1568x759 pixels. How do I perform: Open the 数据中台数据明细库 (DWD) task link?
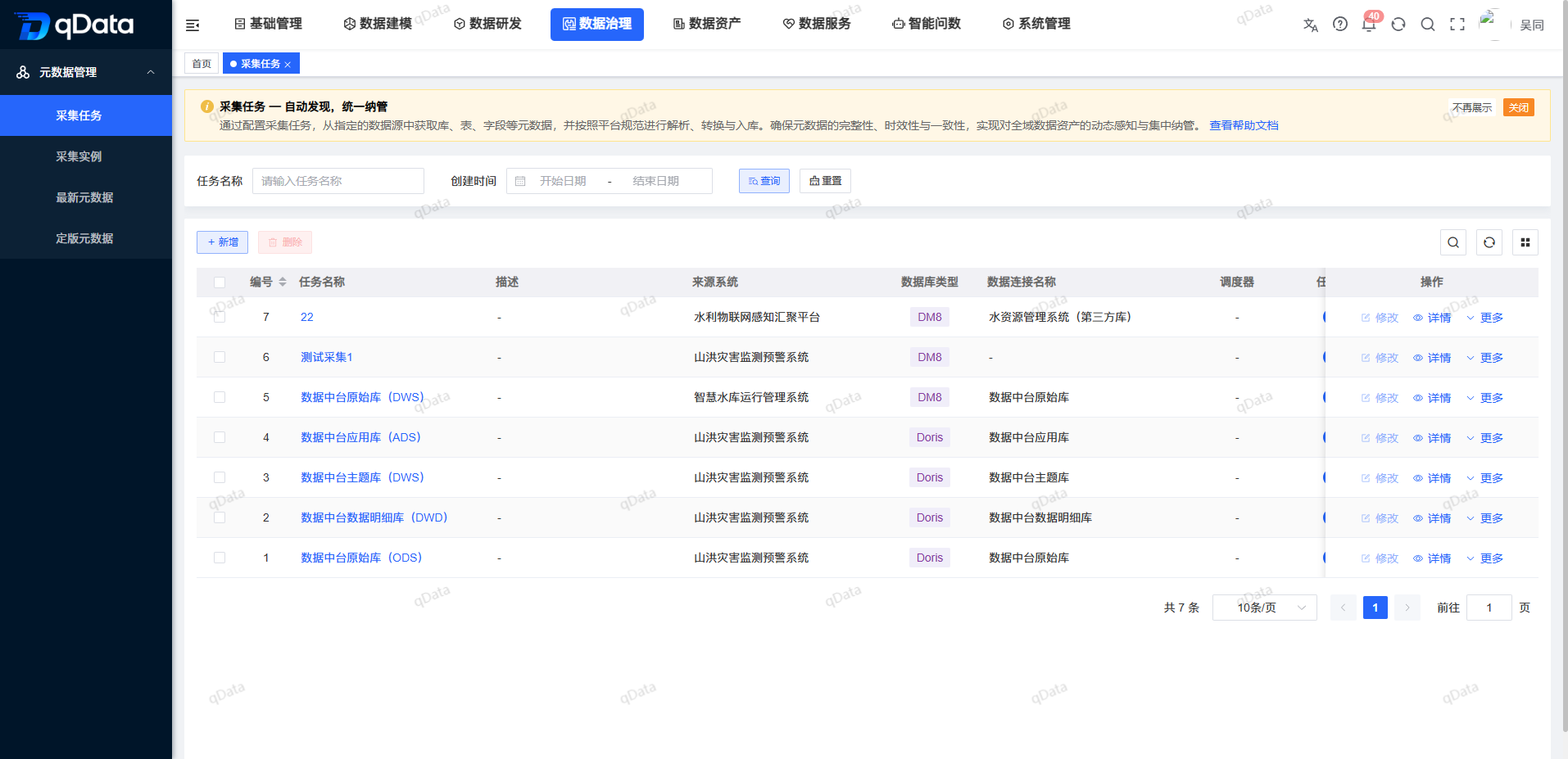coord(374,517)
